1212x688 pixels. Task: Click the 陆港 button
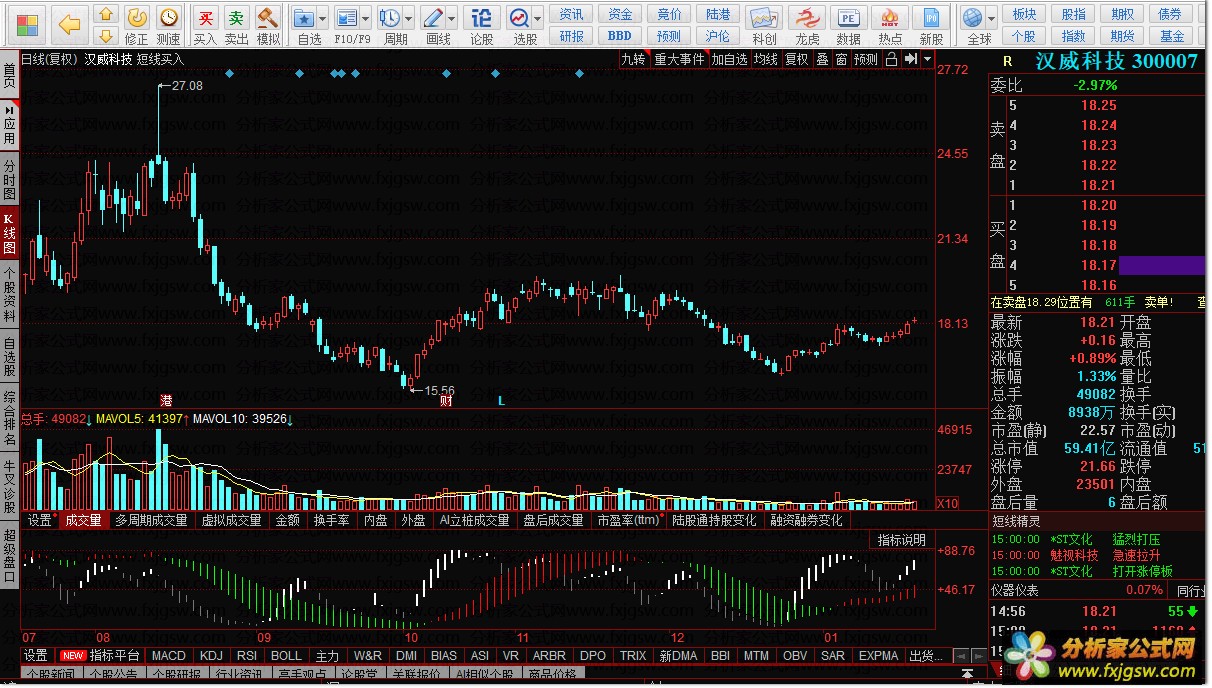click(x=718, y=14)
